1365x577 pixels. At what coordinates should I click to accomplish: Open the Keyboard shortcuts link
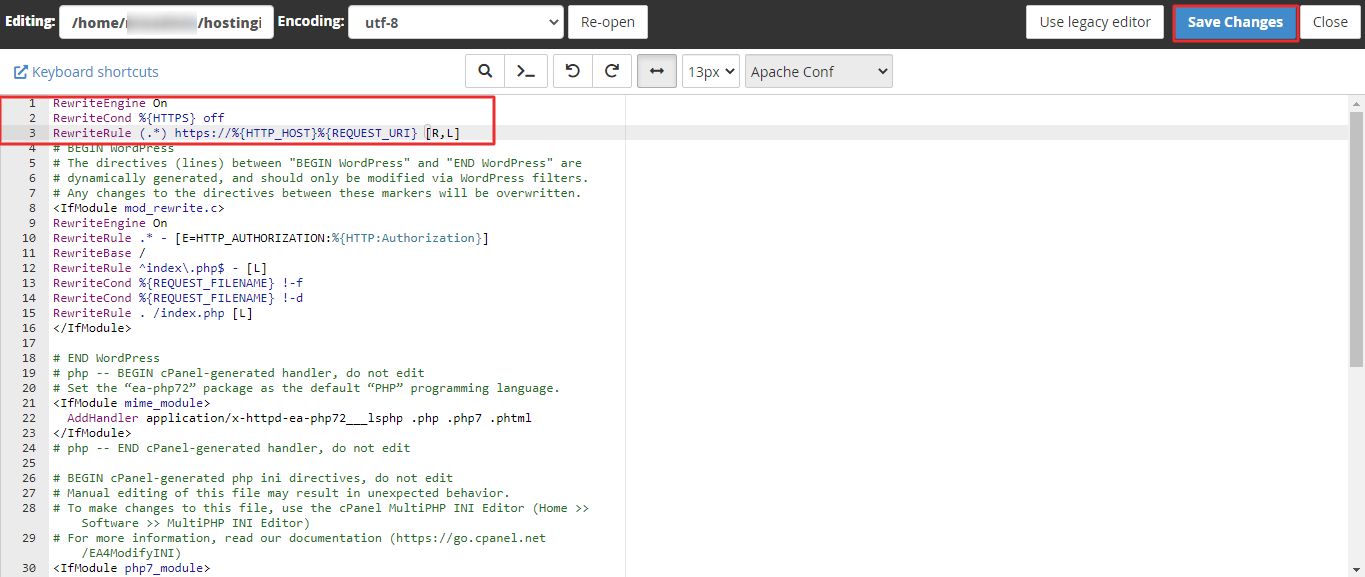[x=86, y=72]
